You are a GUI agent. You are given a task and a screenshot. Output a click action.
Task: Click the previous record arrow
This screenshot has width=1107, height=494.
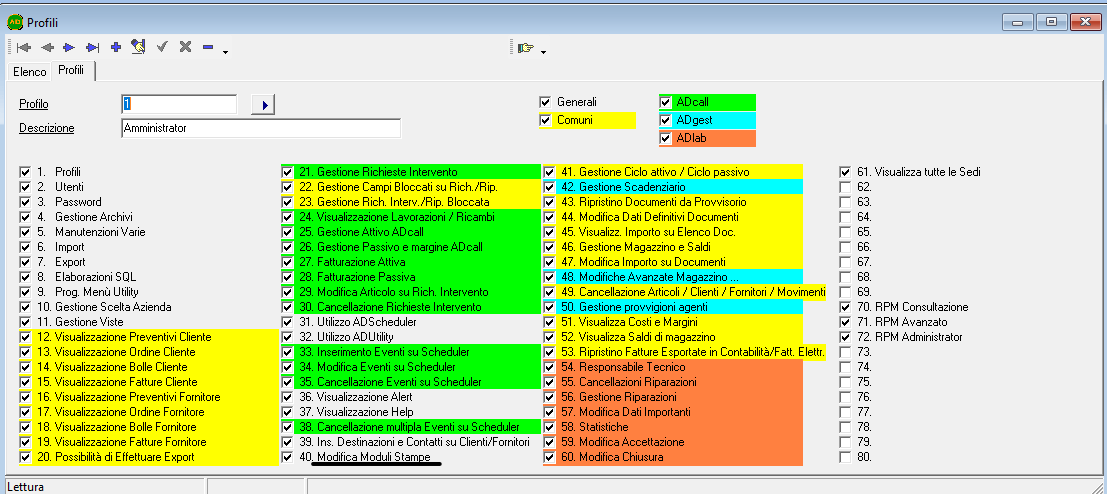tap(47, 47)
